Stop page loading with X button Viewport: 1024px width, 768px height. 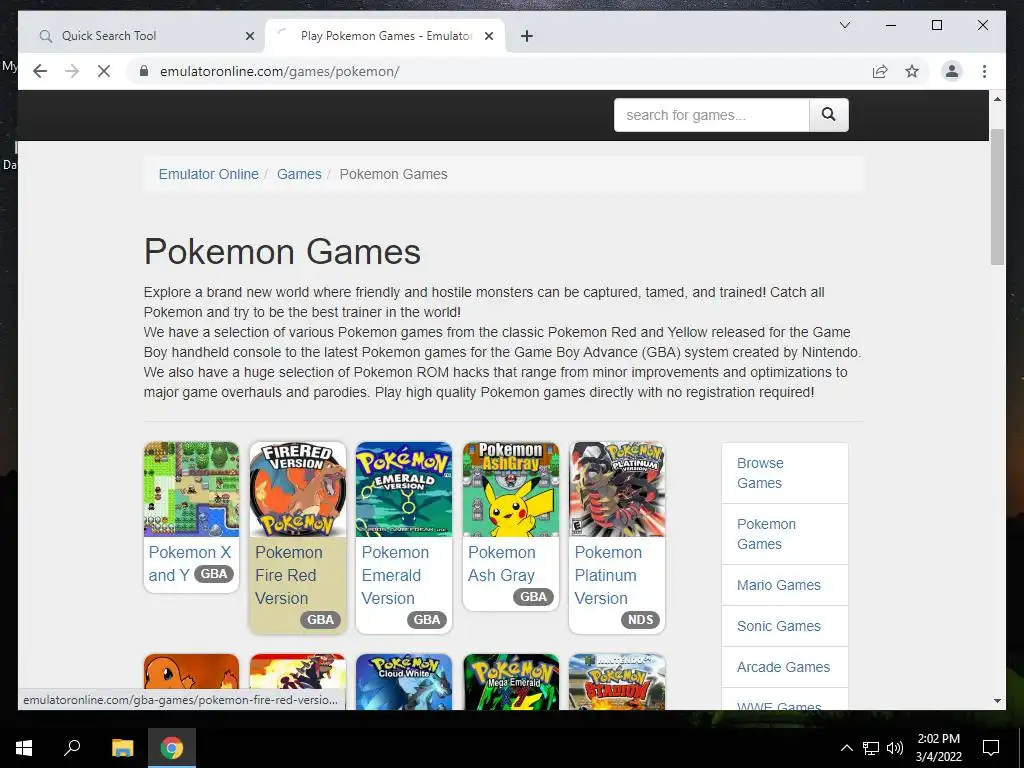(104, 71)
